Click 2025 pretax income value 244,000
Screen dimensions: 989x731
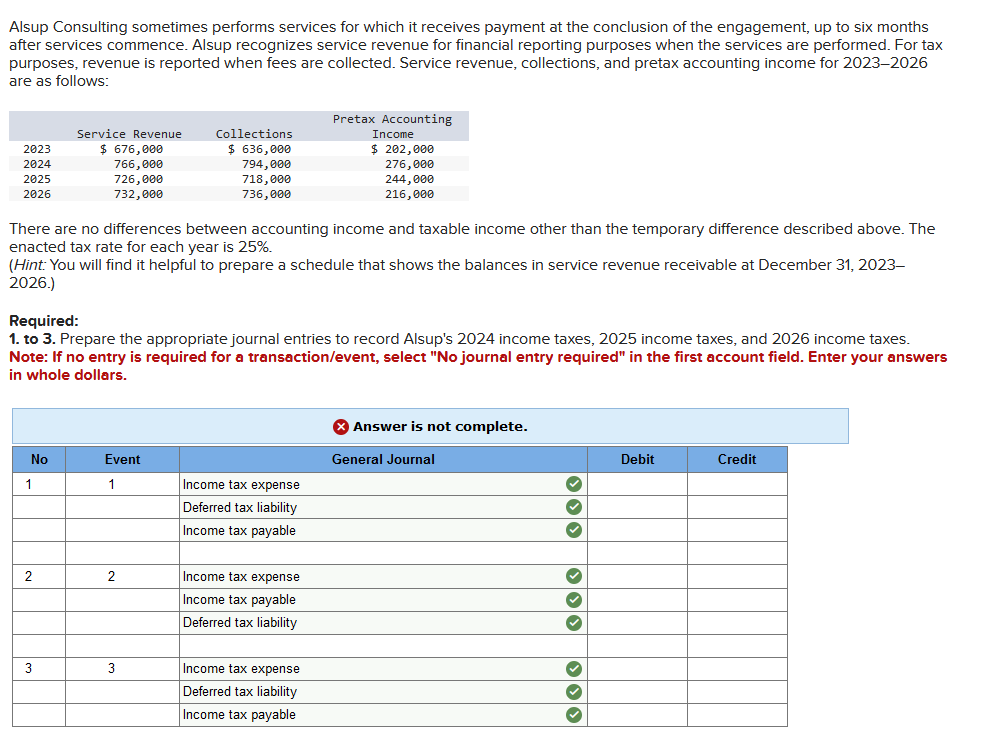tap(409, 179)
